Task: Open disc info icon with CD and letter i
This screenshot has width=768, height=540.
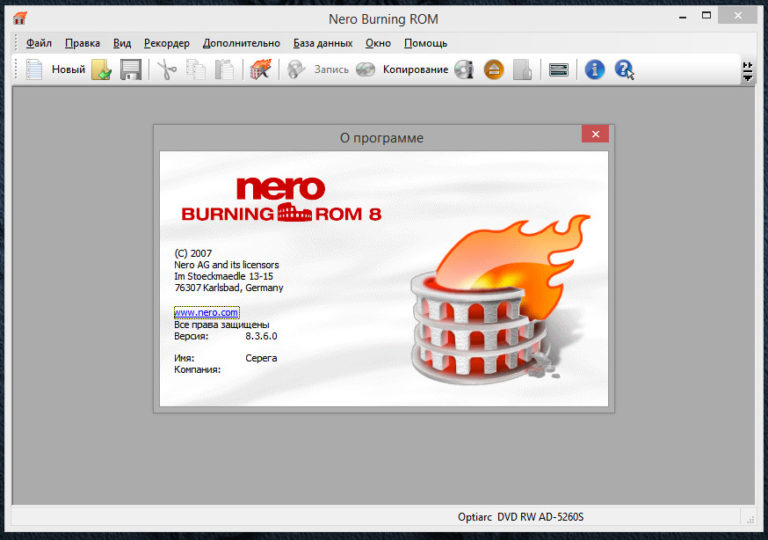Action: coord(464,70)
